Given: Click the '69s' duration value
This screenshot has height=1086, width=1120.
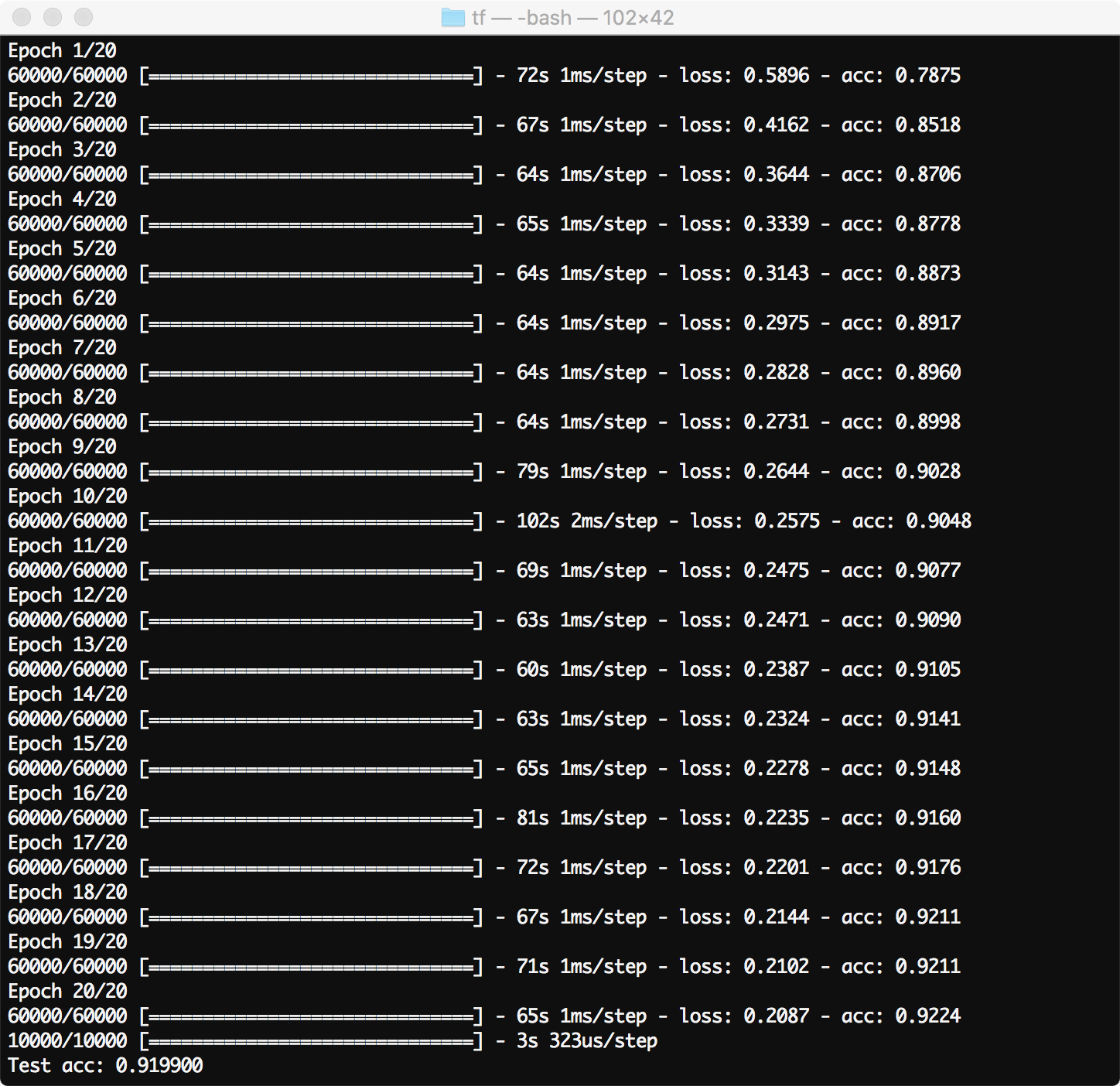Looking at the screenshot, I should 533,571.
